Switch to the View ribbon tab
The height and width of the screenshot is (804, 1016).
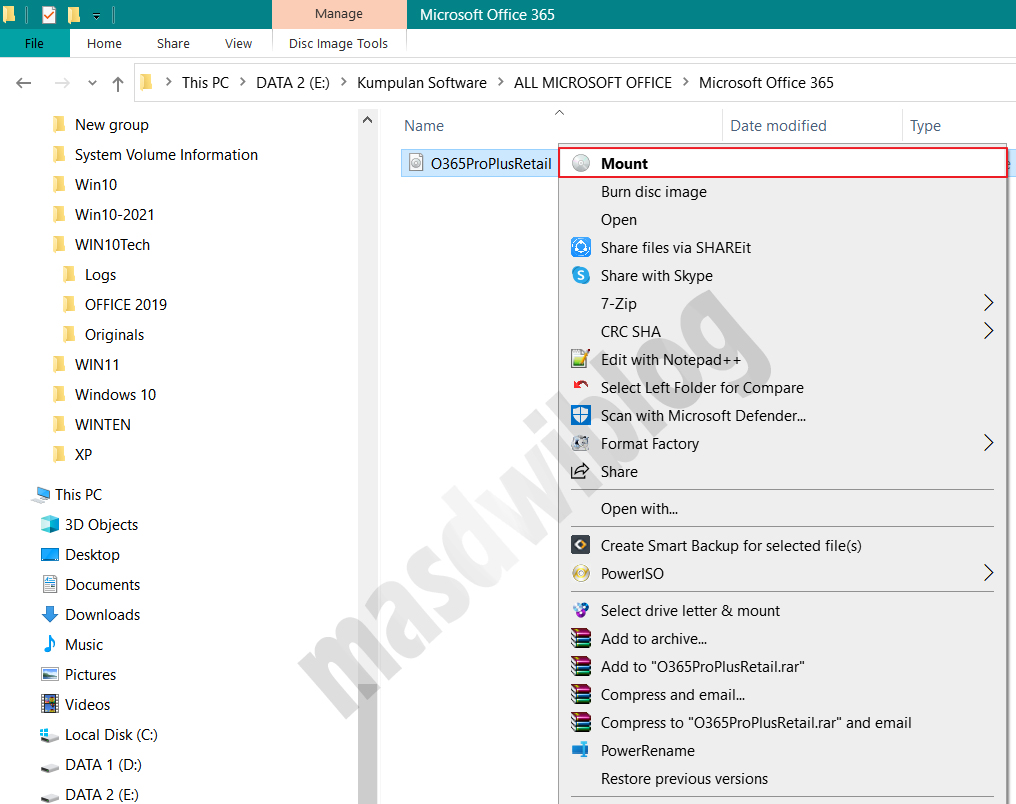(x=238, y=43)
